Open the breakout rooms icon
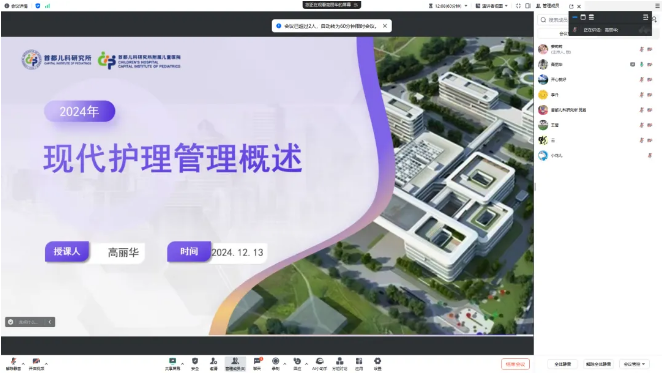Viewport: 665px width, 377px height. pyautogui.click(x=339, y=362)
